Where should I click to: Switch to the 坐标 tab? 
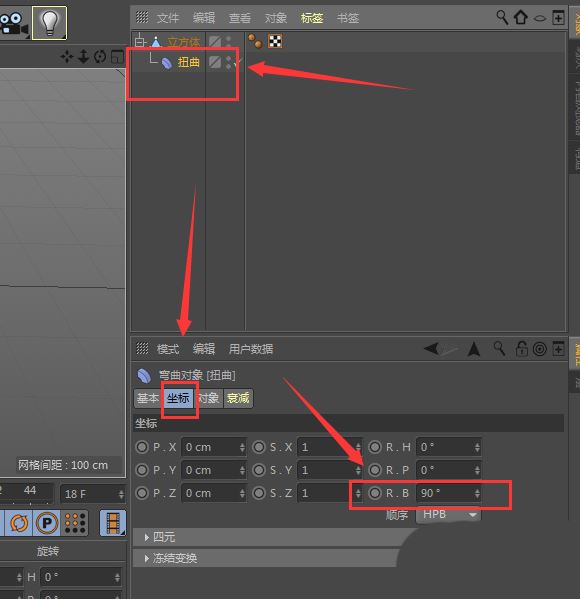tap(178, 398)
